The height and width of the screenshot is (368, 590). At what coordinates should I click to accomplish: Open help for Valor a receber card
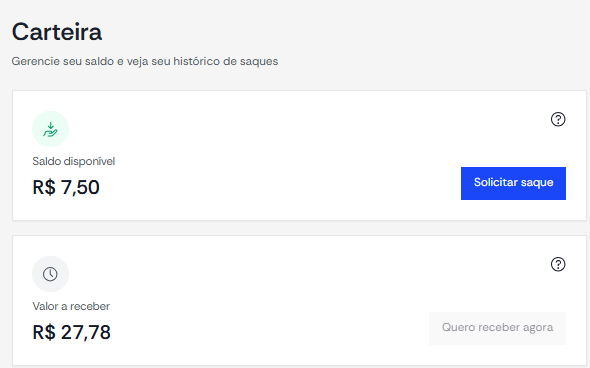tap(558, 264)
